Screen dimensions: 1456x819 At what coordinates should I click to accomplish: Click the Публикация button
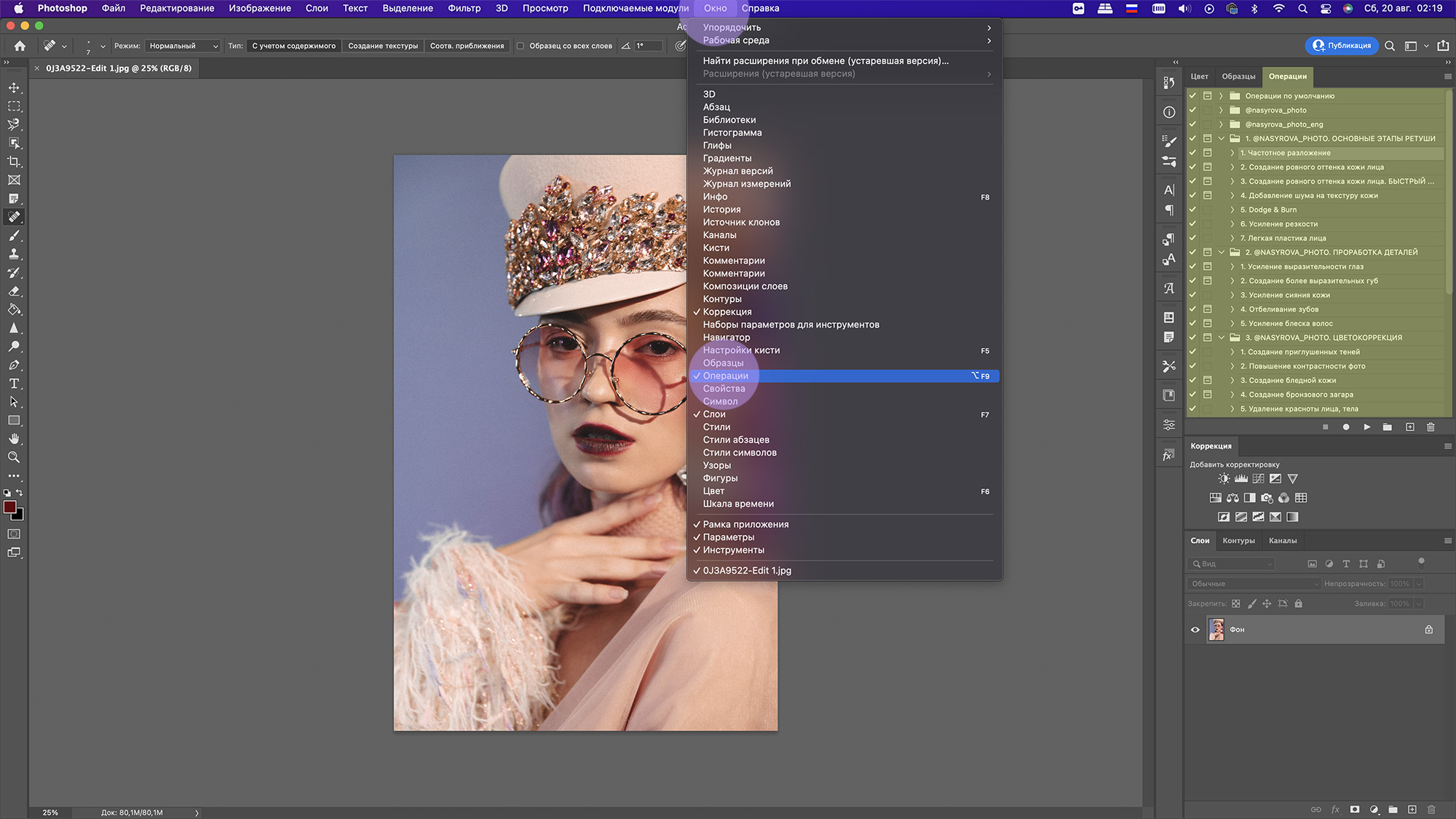pyautogui.click(x=1342, y=46)
